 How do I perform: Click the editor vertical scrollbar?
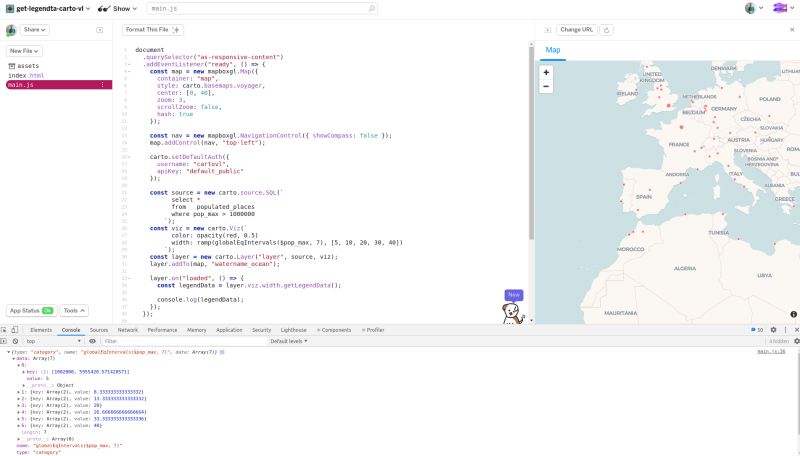tap(531, 143)
